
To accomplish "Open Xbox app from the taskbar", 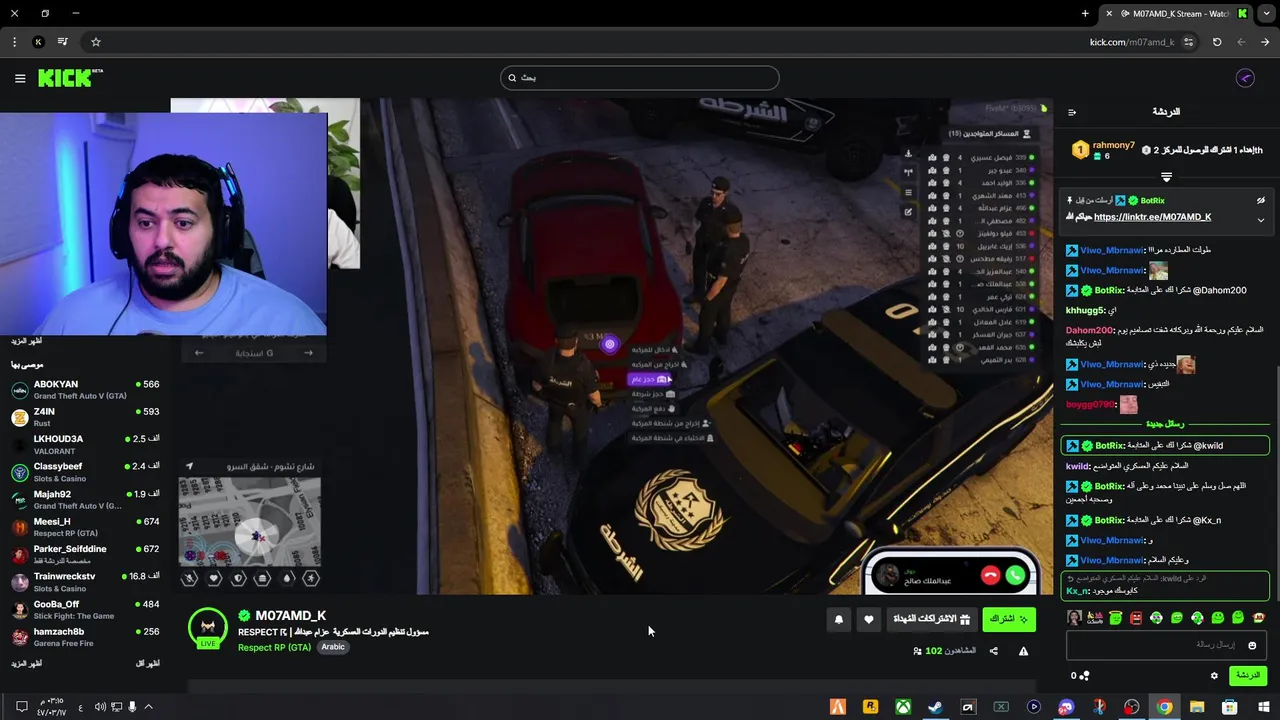I will click(x=903, y=707).
